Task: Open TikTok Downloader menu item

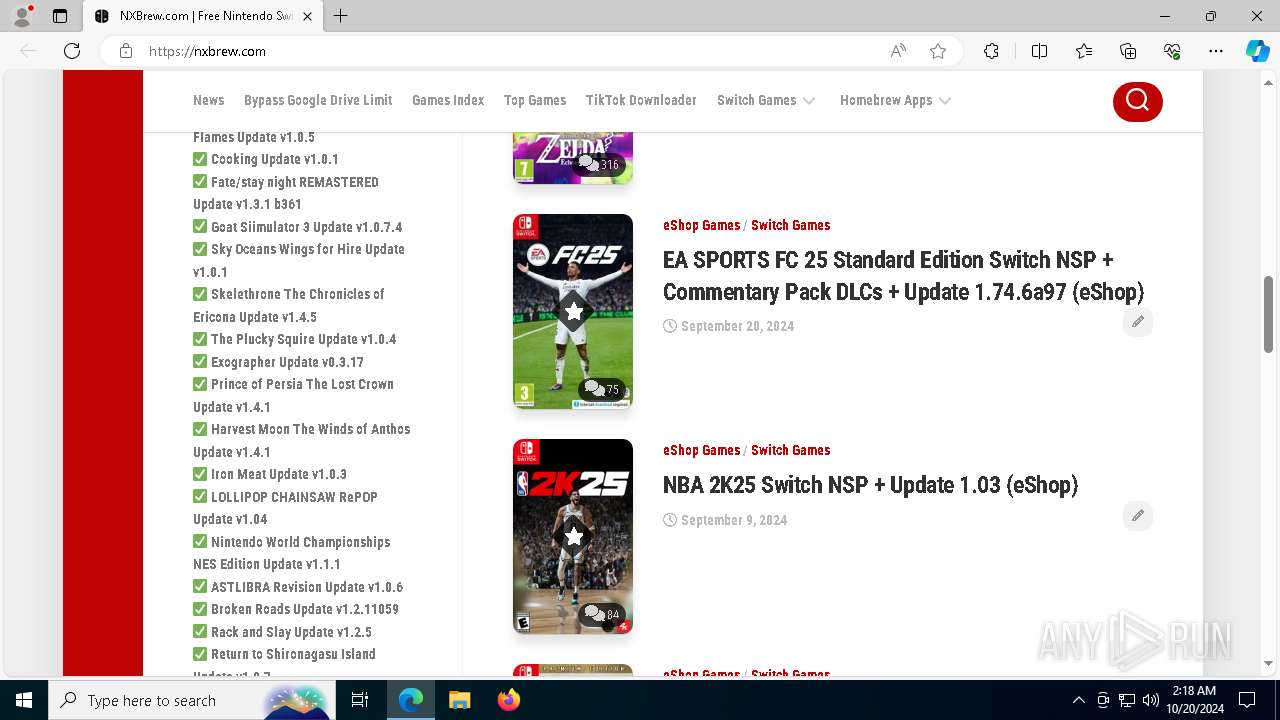Action: pyautogui.click(x=641, y=100)
